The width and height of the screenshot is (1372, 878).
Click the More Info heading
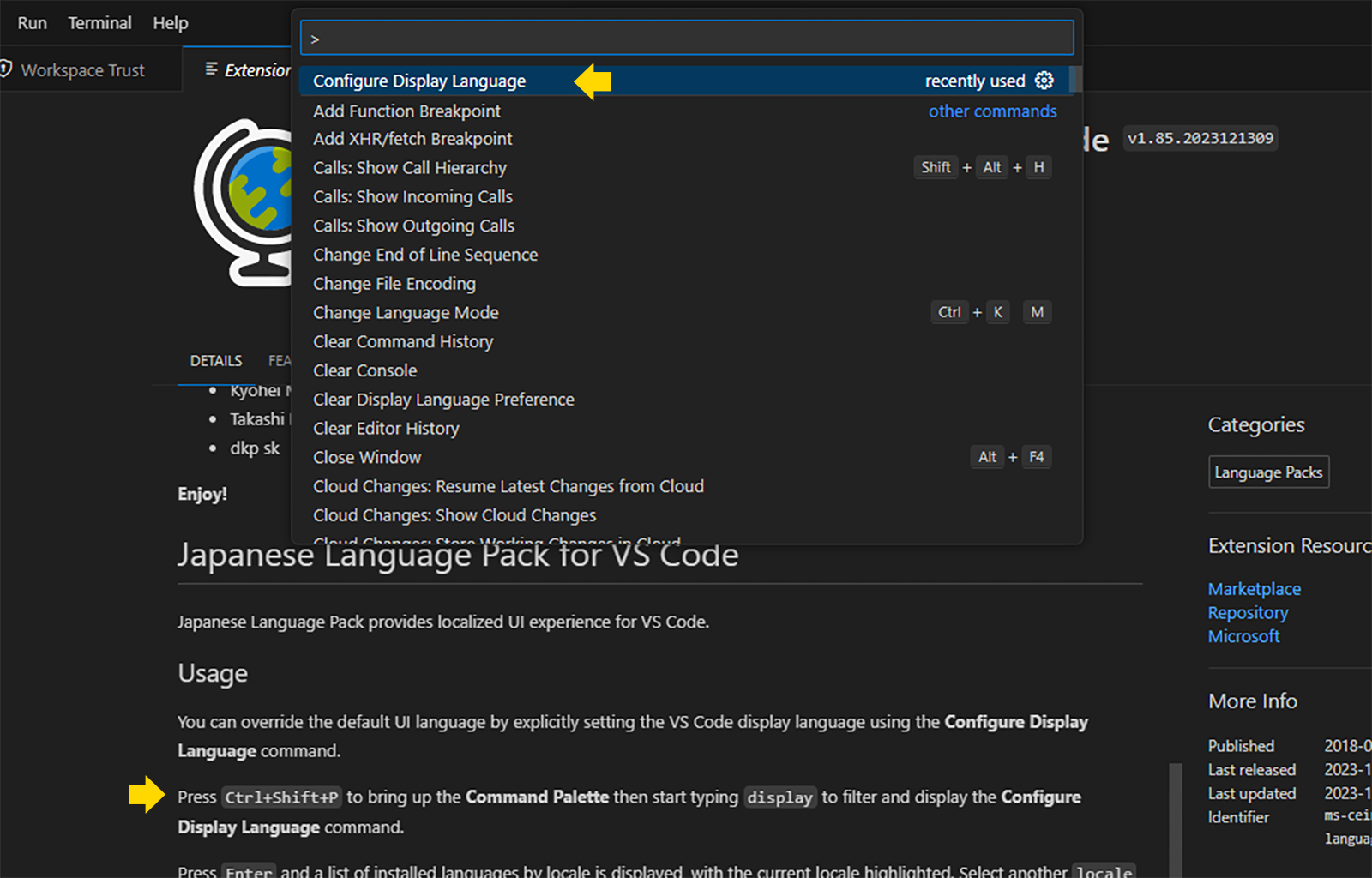pos(1252,701)
